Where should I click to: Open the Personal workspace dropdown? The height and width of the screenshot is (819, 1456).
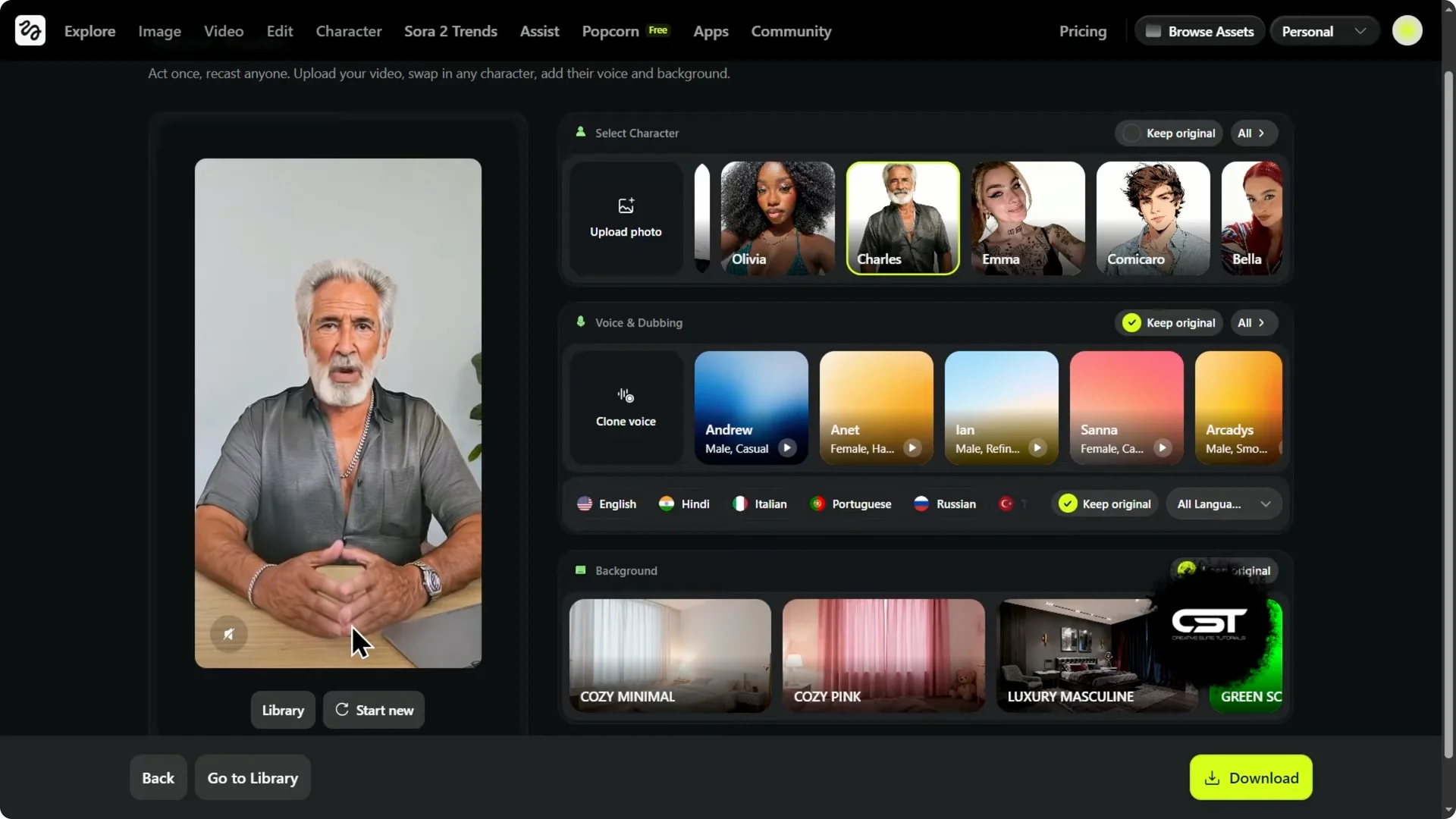pos(1323,31)
